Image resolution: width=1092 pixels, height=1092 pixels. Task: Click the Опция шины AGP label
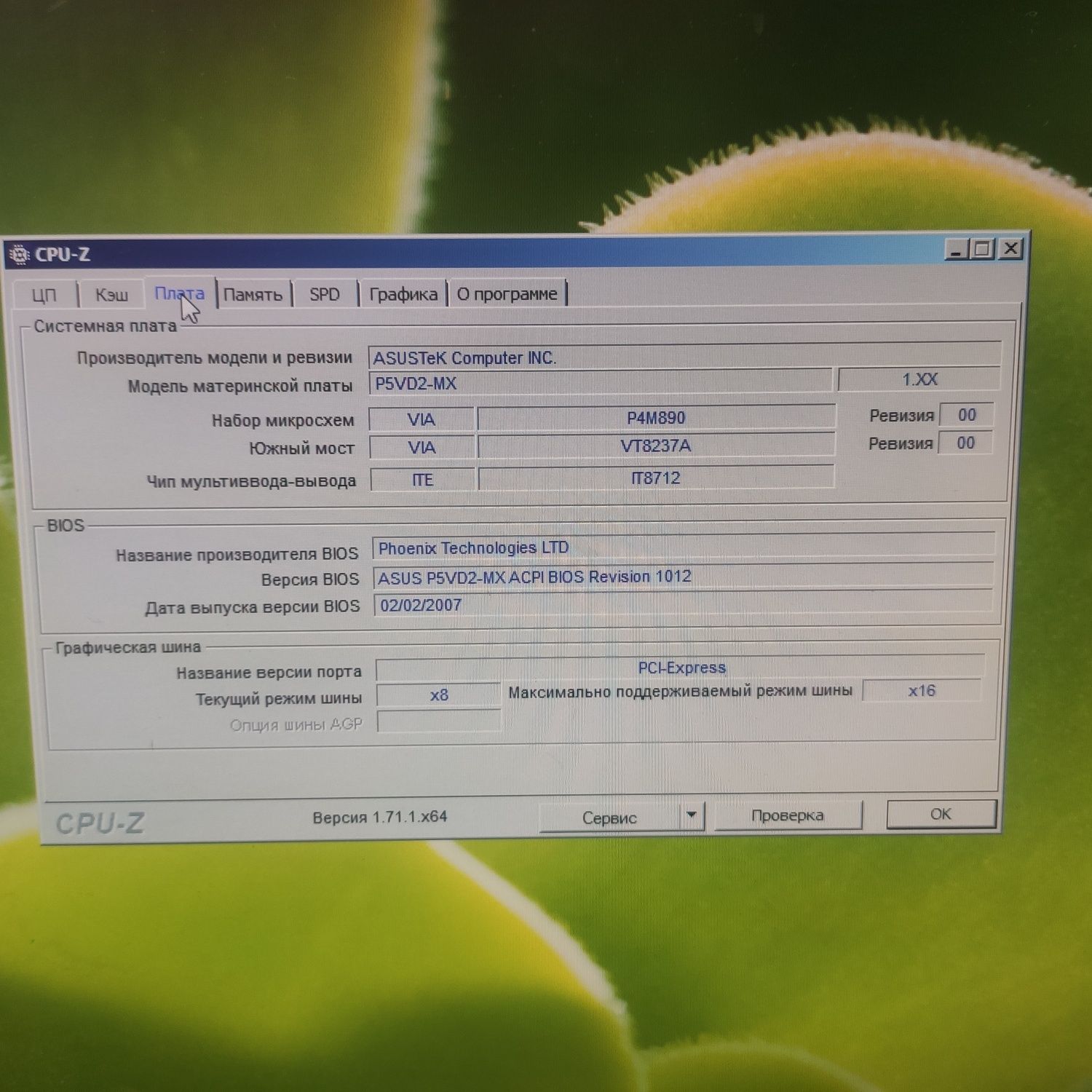pyautogui.click(x=296, y=725)
